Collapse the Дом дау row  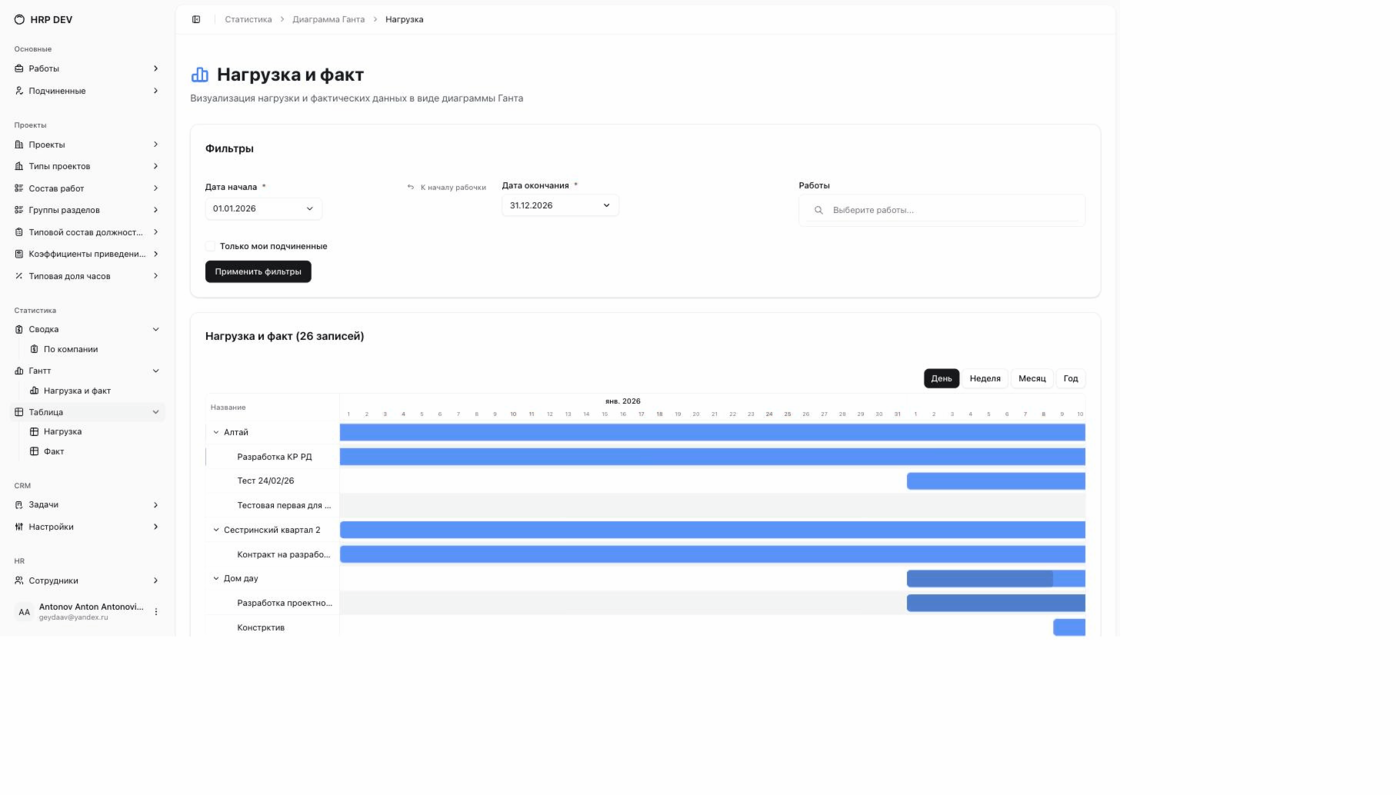click(x=216, y=578)
